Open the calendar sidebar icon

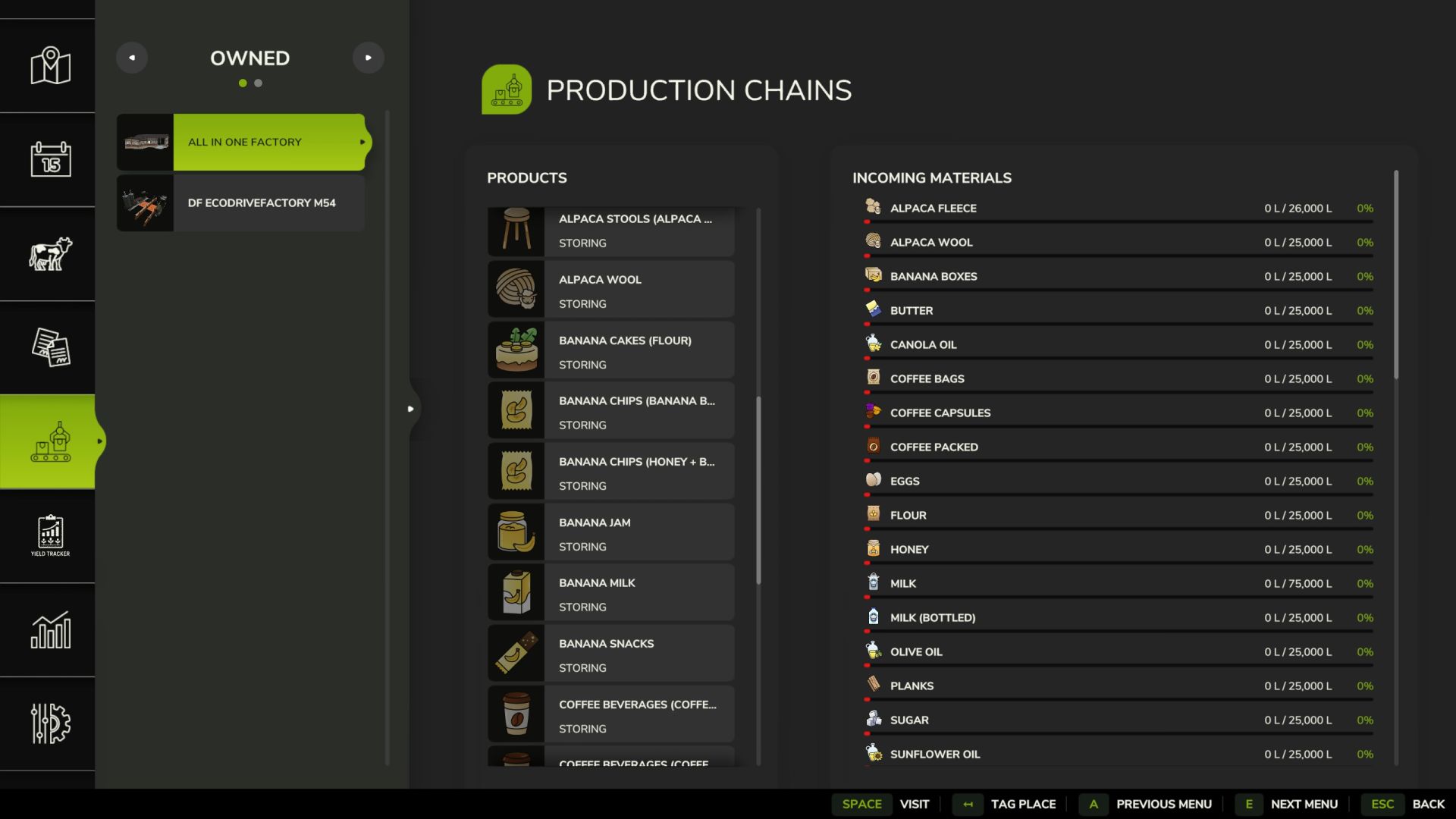[50, 159]
